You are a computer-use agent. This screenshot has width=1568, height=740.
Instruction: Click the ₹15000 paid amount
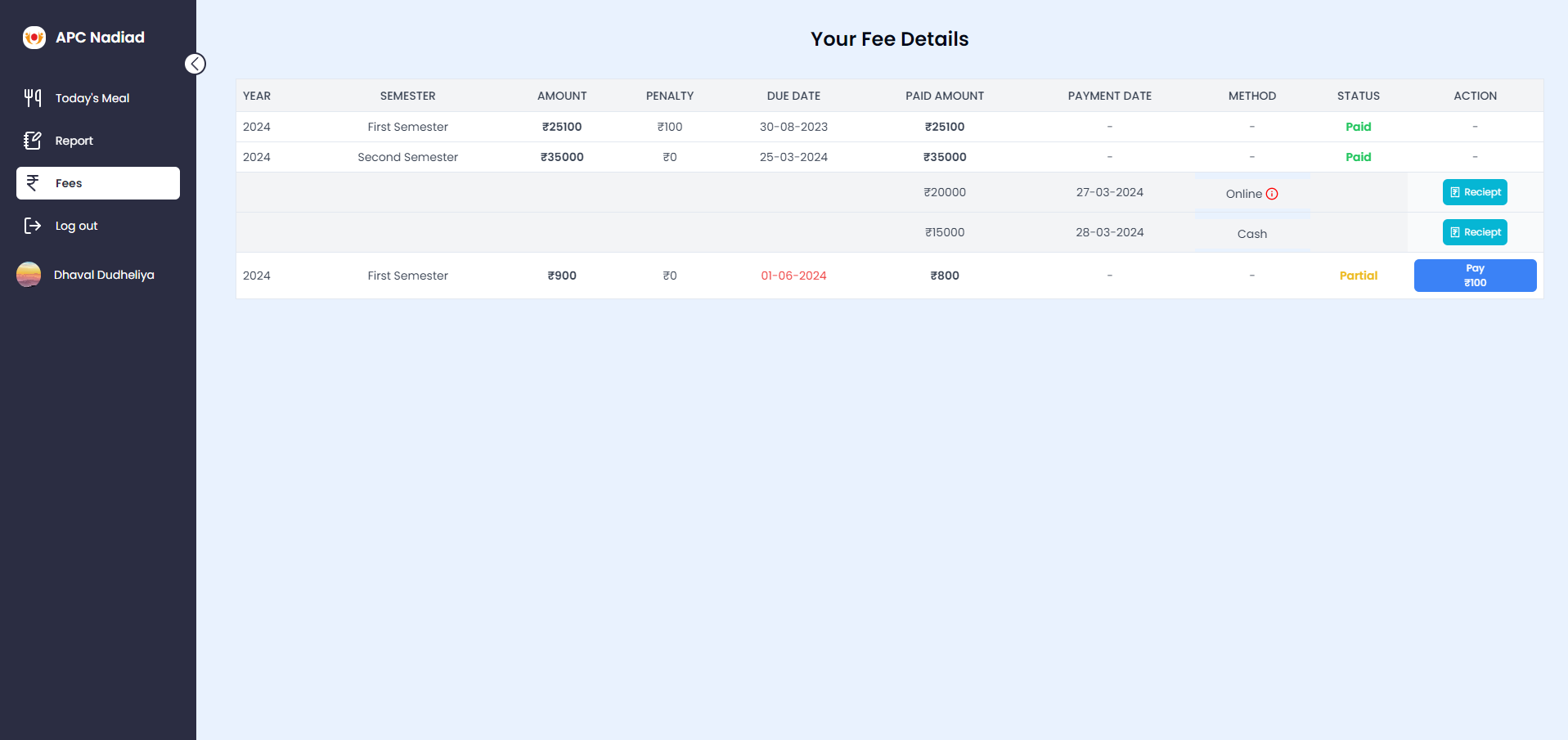(x=945, y=232)
